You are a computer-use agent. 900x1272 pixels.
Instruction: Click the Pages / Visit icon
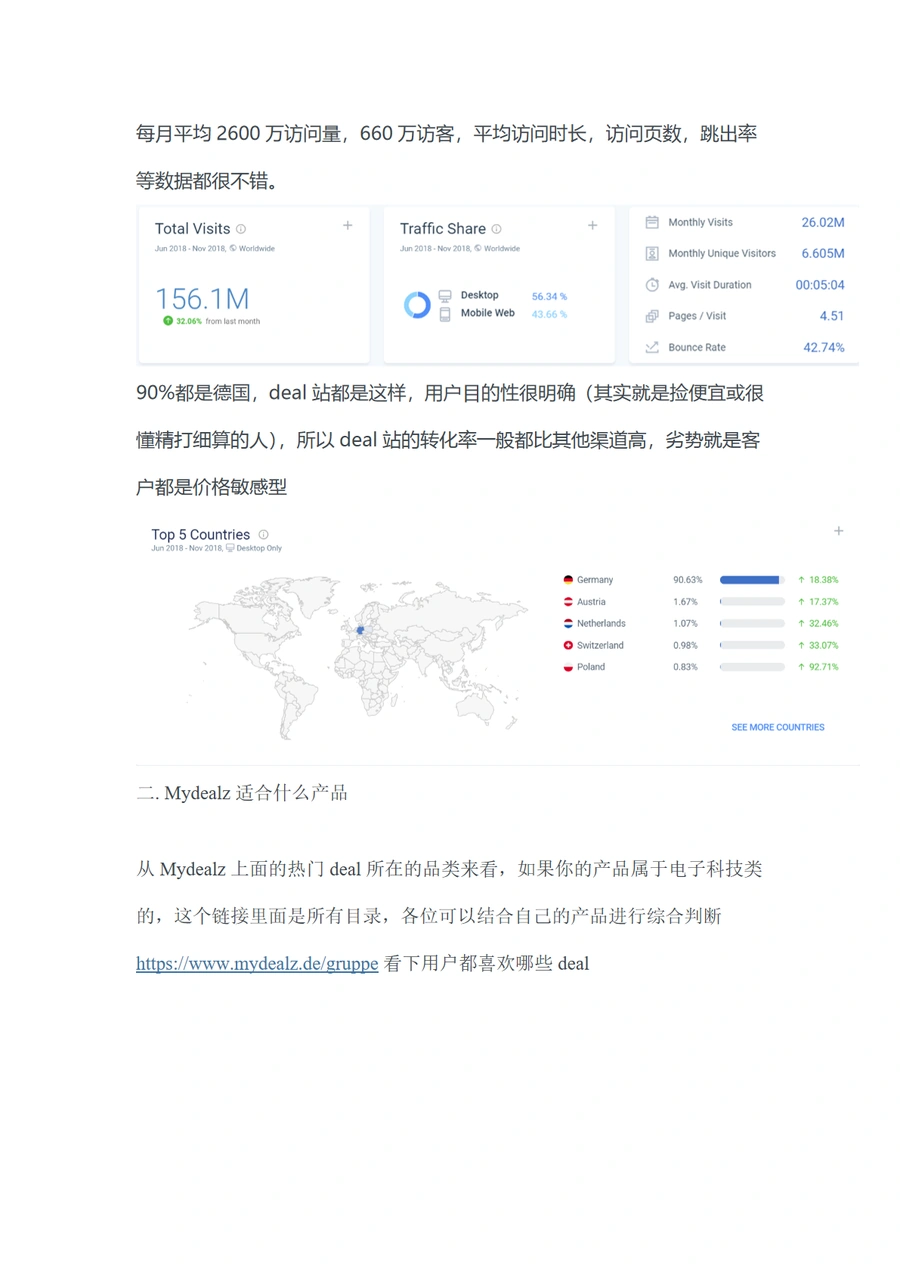click(652, 316)
